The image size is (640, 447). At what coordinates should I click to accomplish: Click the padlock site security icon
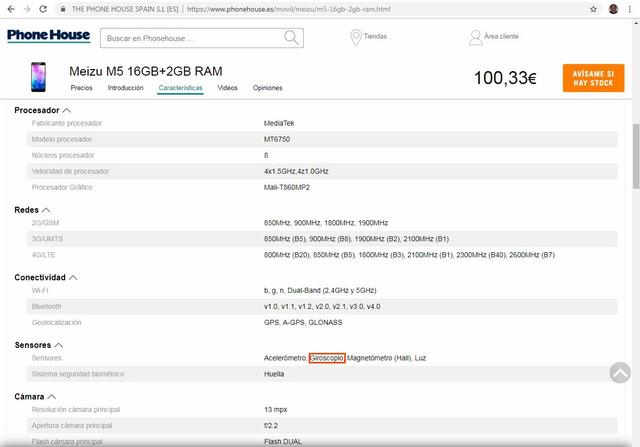(x=63, y=9)
